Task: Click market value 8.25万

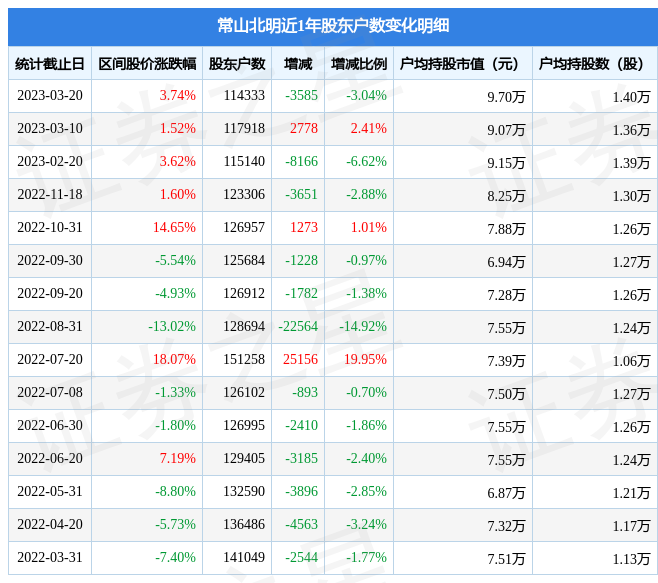Action: 506,196
